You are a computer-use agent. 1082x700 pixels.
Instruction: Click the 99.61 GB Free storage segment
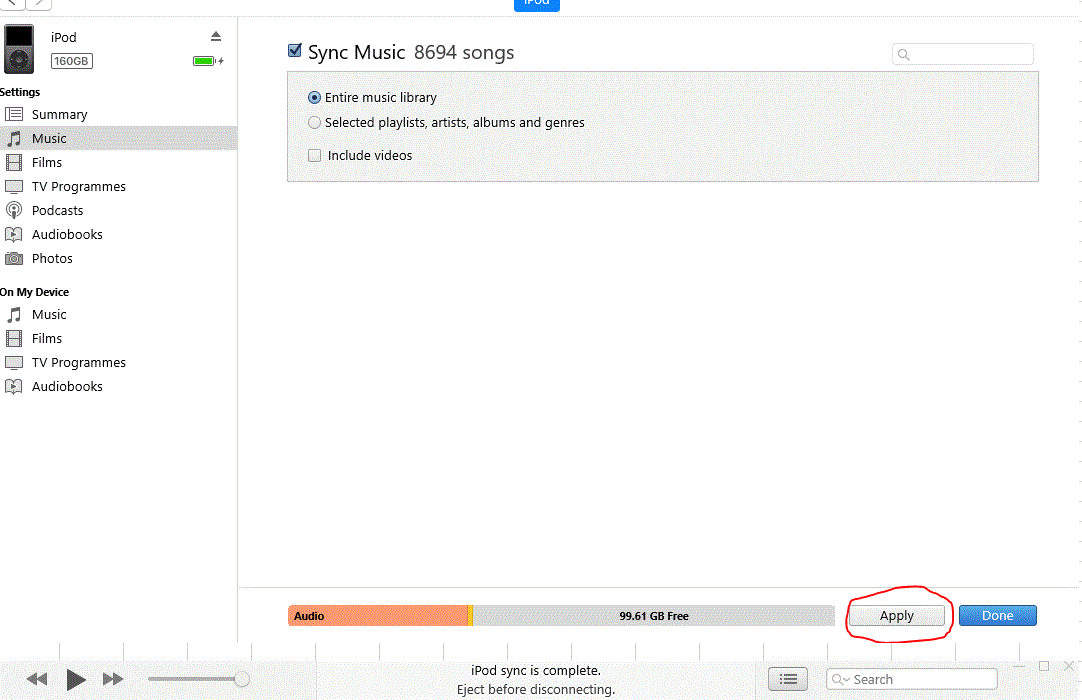pos(653,616)
